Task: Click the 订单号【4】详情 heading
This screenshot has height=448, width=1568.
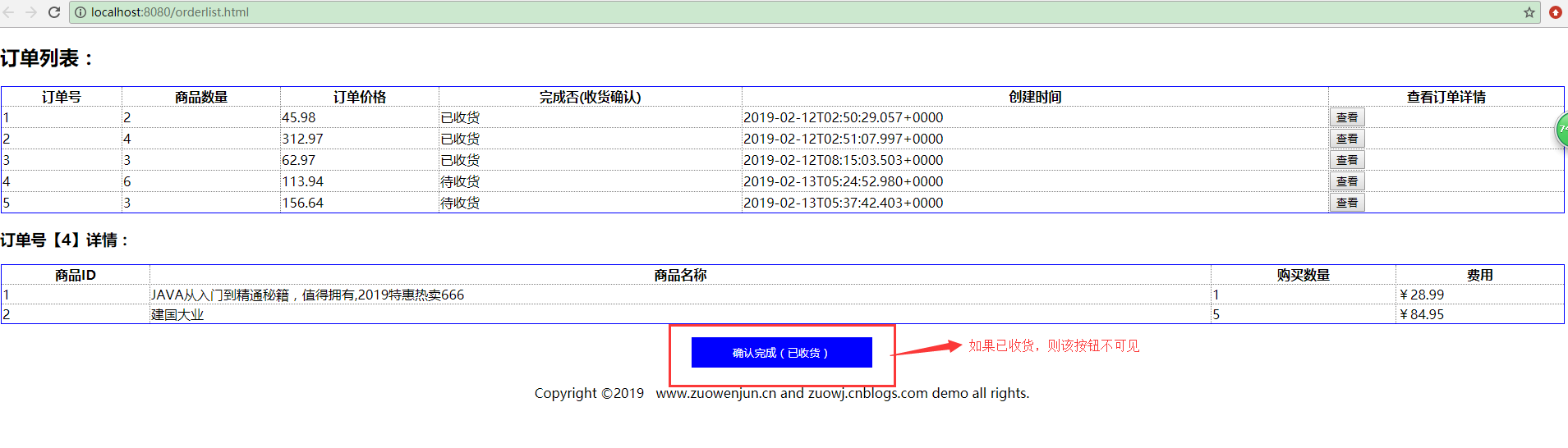Action: point(65,240)
